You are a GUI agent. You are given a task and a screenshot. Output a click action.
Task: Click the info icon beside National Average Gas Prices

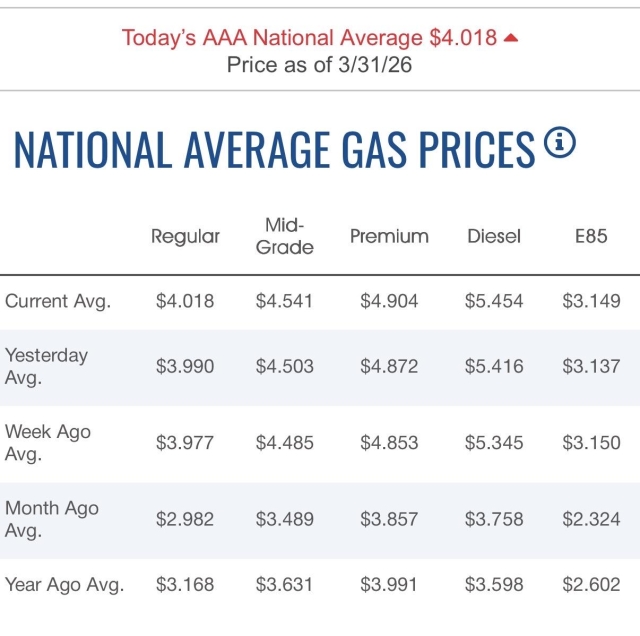(x=560, y=144)
